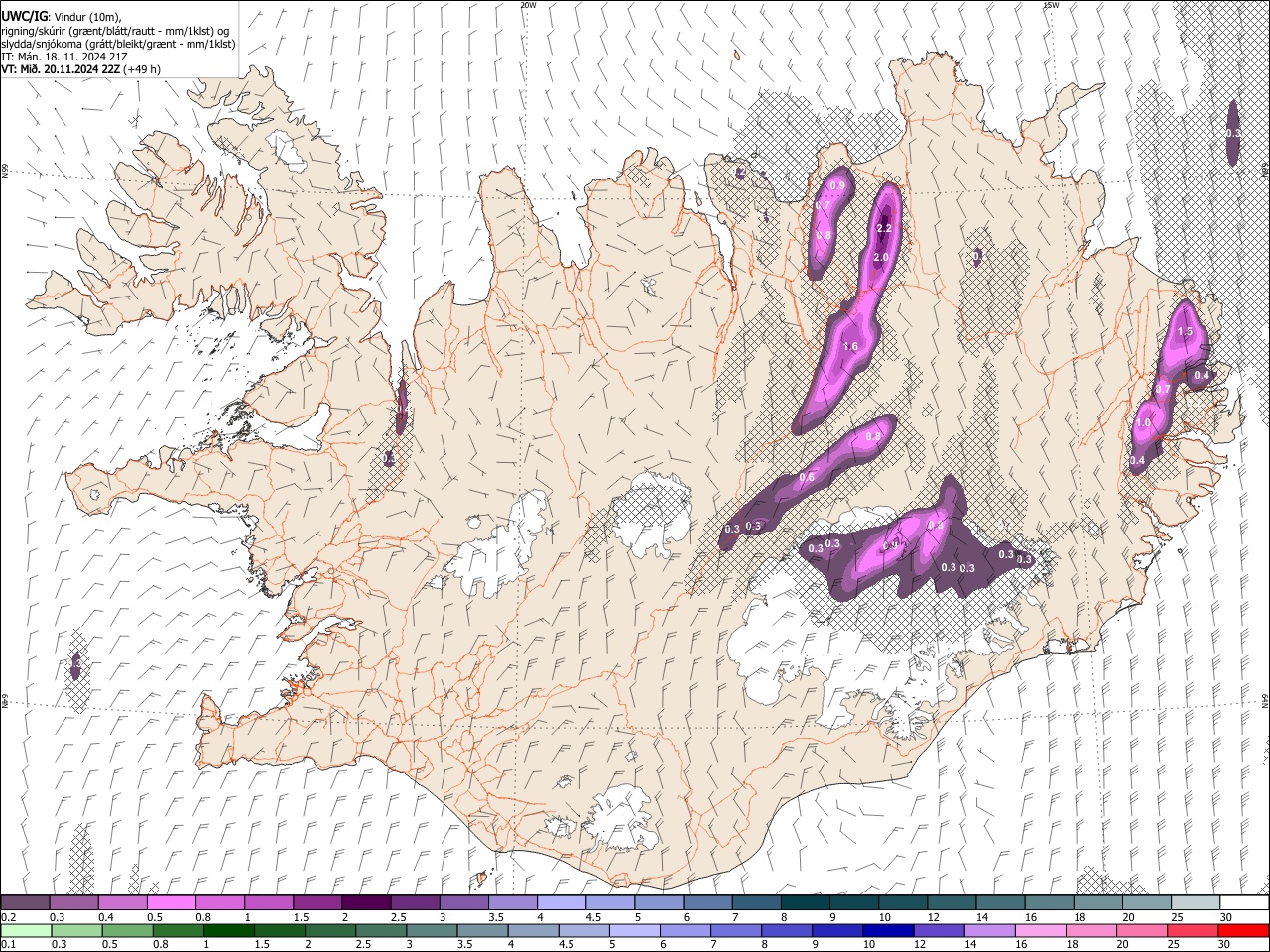Click the '(+49 h)' forecast offset text

tap(143, 69)
